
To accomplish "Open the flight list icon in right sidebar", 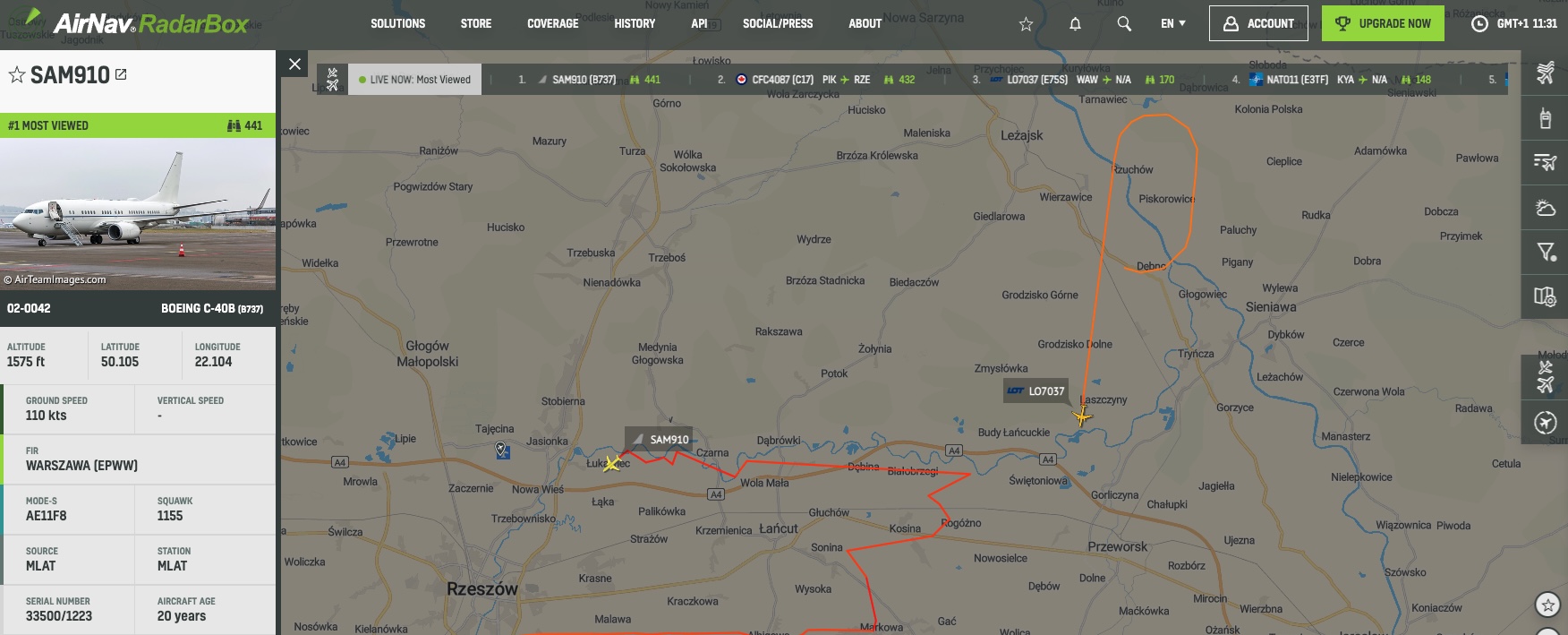I will (1545, 162).
